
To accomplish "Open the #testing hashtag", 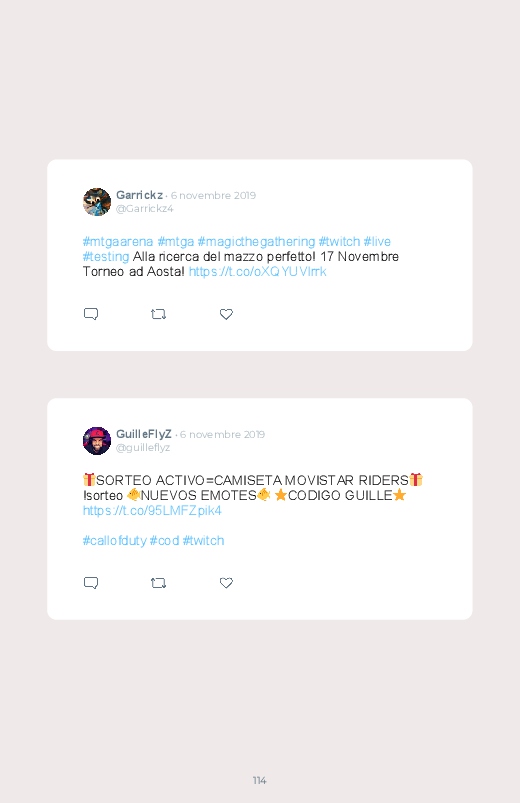I will click(x=106, y=257).
